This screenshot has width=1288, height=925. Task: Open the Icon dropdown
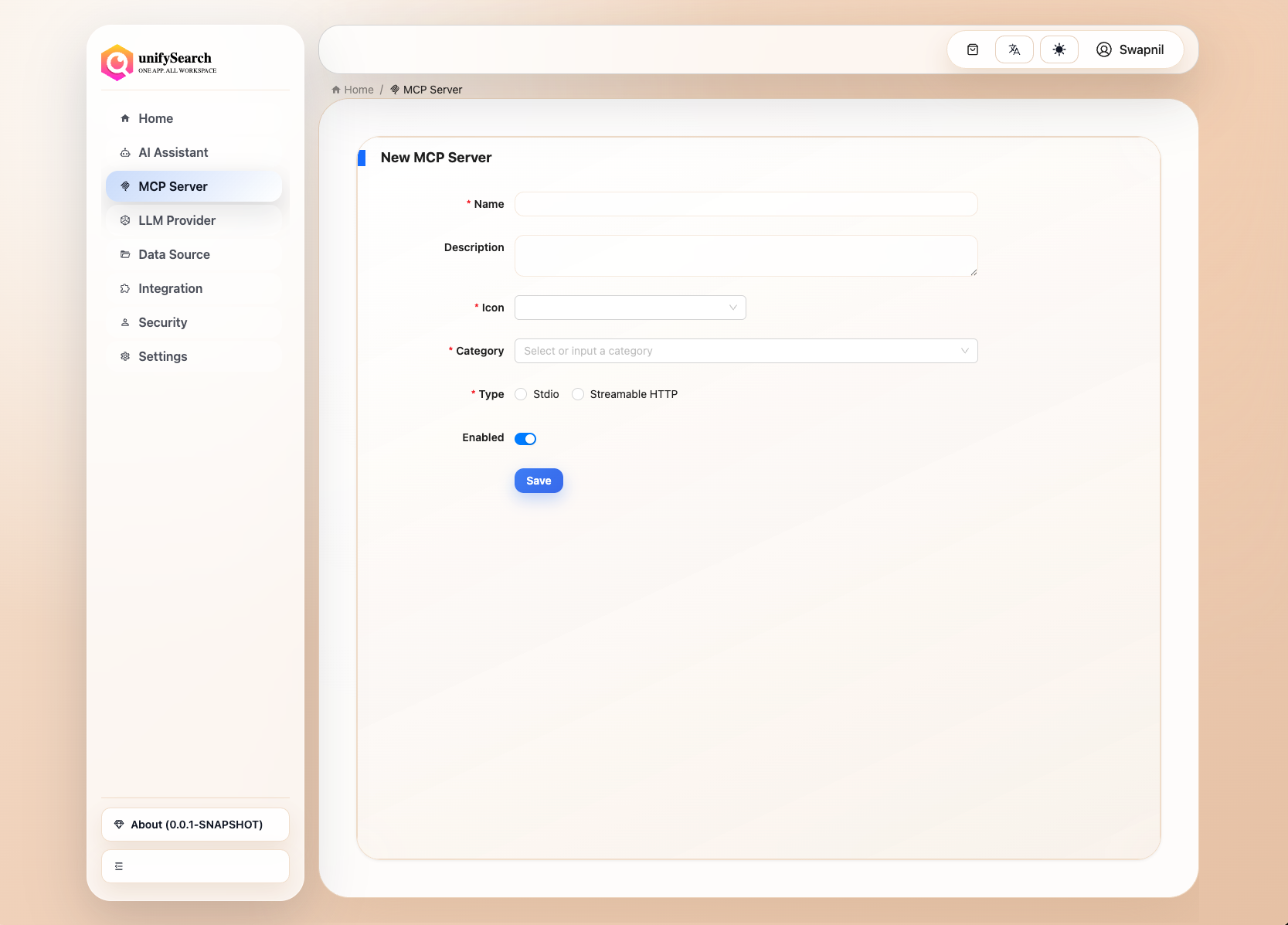630,308
